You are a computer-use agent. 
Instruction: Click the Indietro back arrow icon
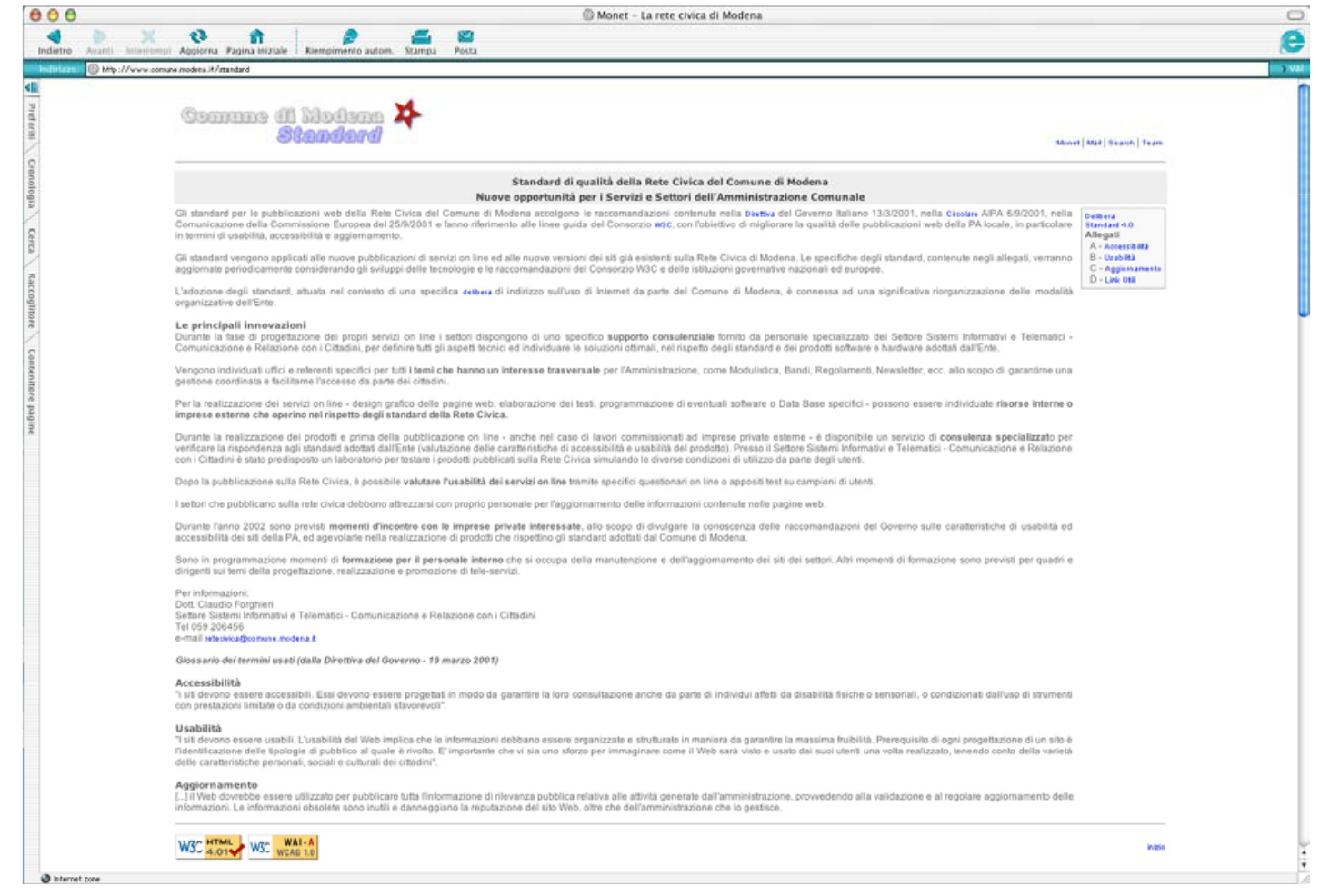click(54, 37)
